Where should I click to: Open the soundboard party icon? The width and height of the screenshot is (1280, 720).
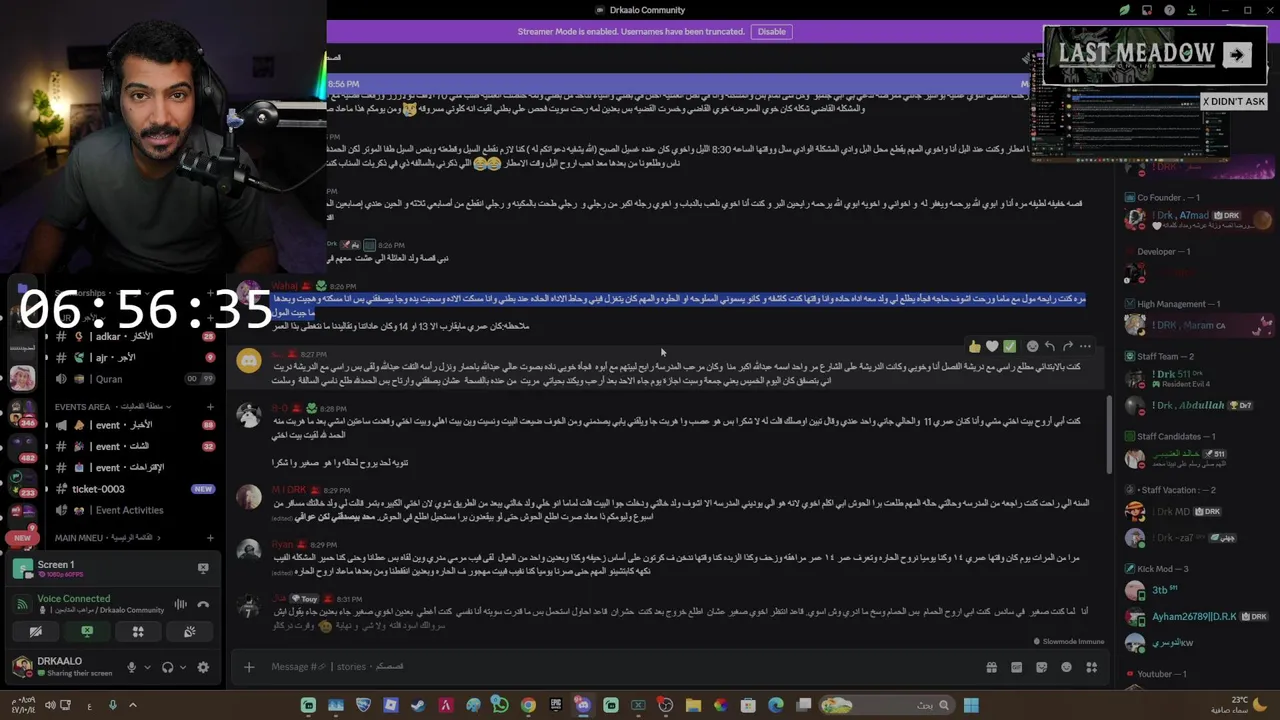pyautogui.click(x=189, y=631)
